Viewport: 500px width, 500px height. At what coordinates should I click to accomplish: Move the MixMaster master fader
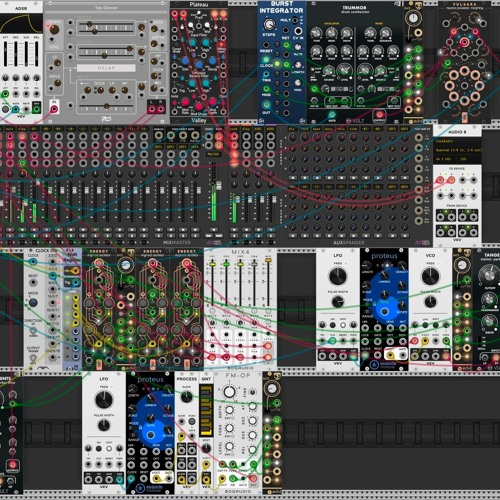[219, 186]
